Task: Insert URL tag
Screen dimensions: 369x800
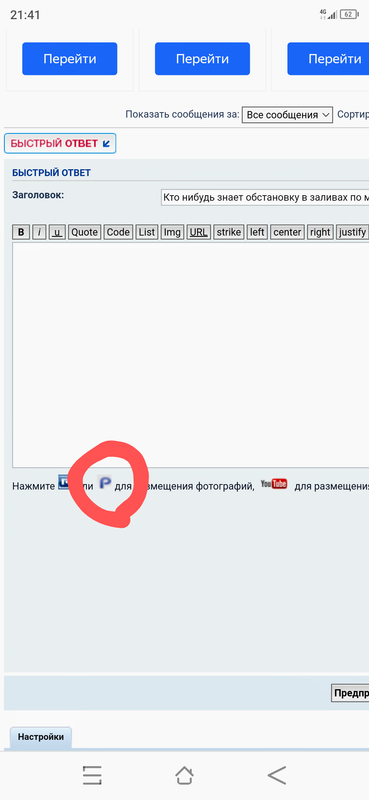Action: (x=199, y=232)
